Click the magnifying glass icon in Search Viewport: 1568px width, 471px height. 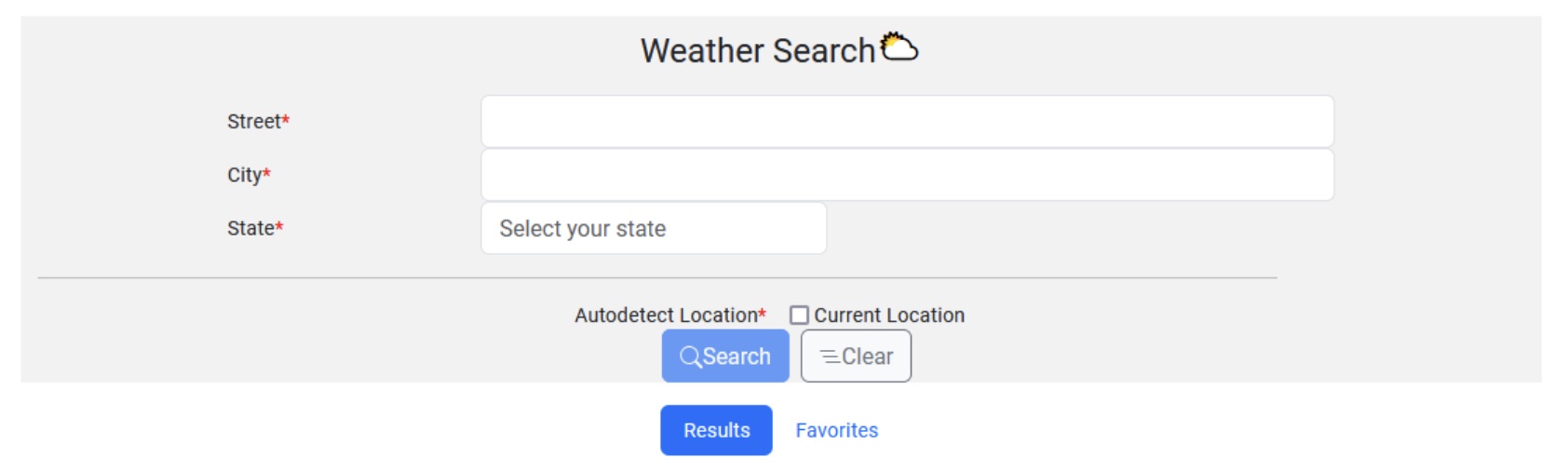point(690,357)
